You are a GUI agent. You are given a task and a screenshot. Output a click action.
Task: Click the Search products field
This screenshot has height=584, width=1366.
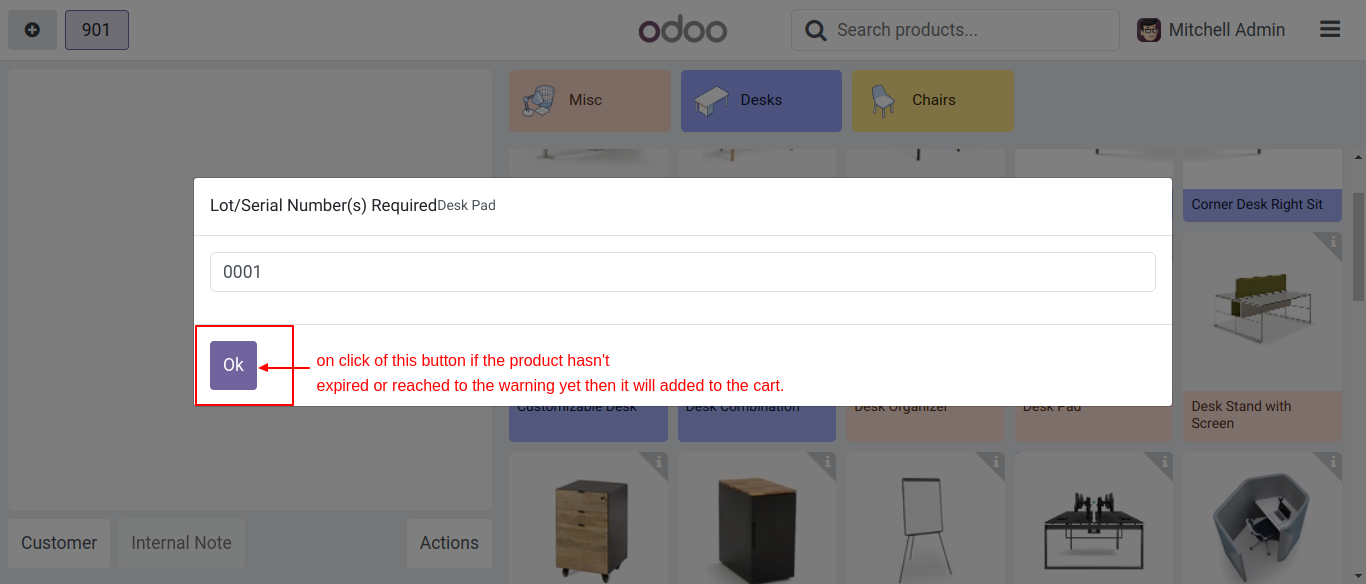pos(970,30)
